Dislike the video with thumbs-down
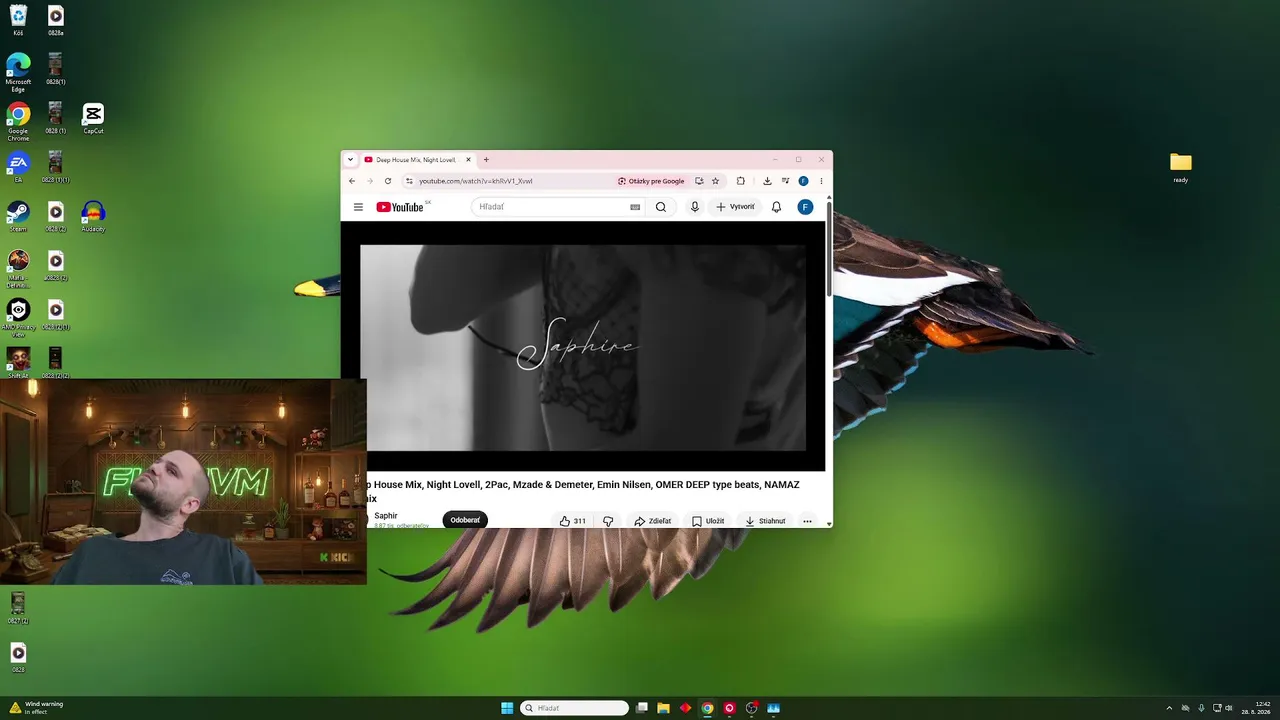 [x=607, y=521]
